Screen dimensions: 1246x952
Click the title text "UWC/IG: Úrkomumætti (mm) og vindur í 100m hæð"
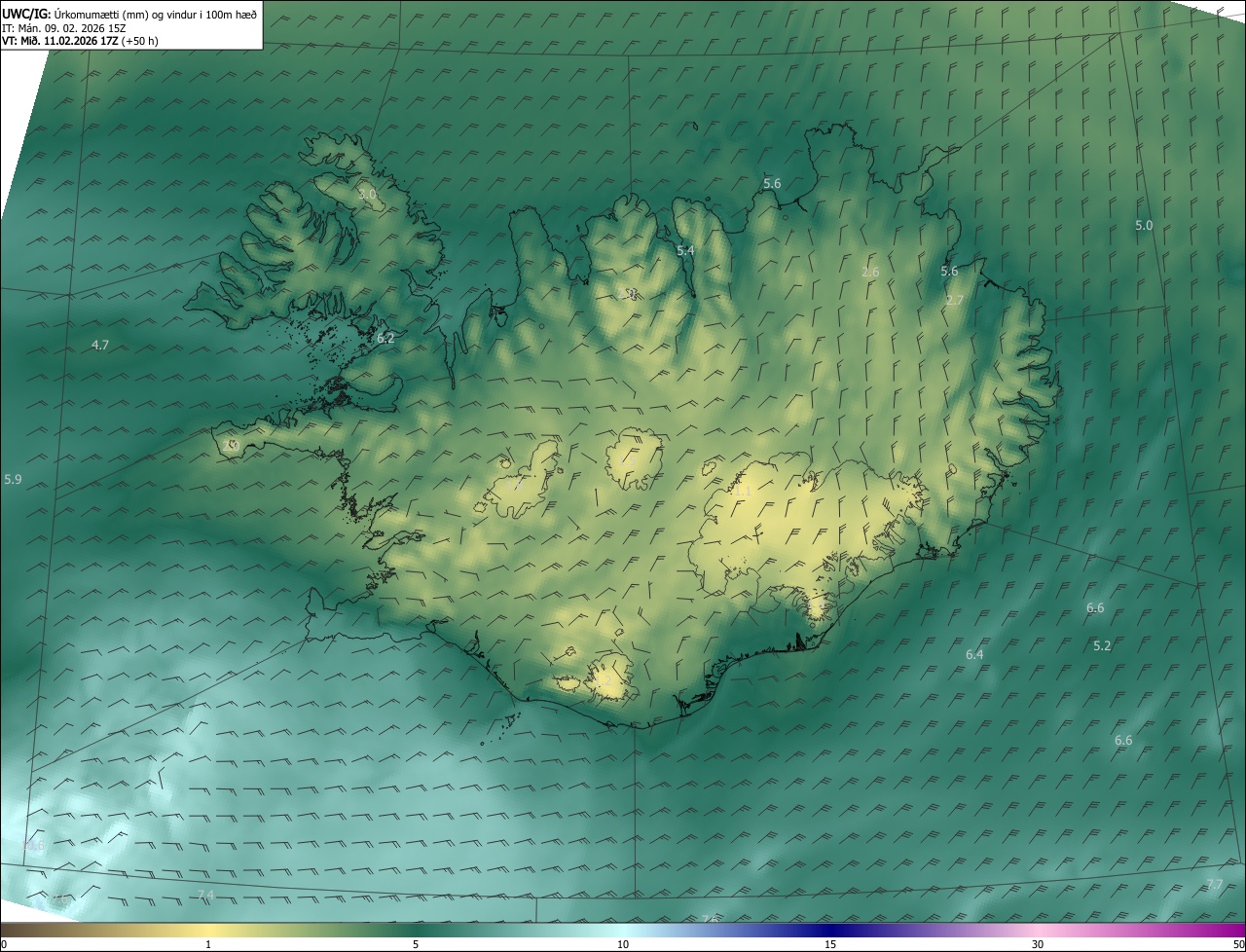pyautogui.click(x=129, y=14)
